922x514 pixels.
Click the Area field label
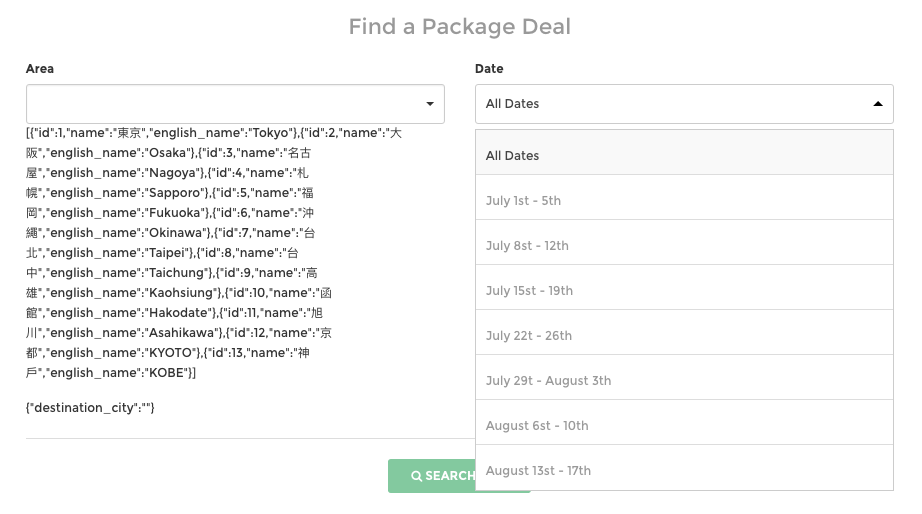pos(40,69)
